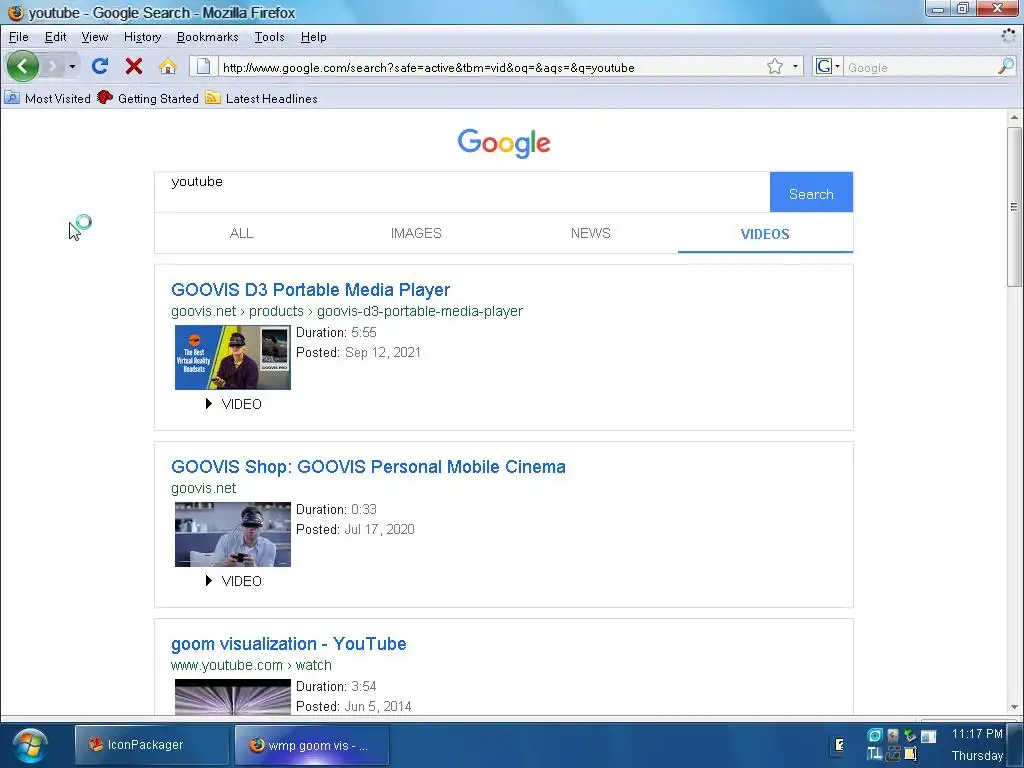1024x768 pixels.
Task: Click the vertical scrollbar thumb
Action: click(x=1014, y=206)
